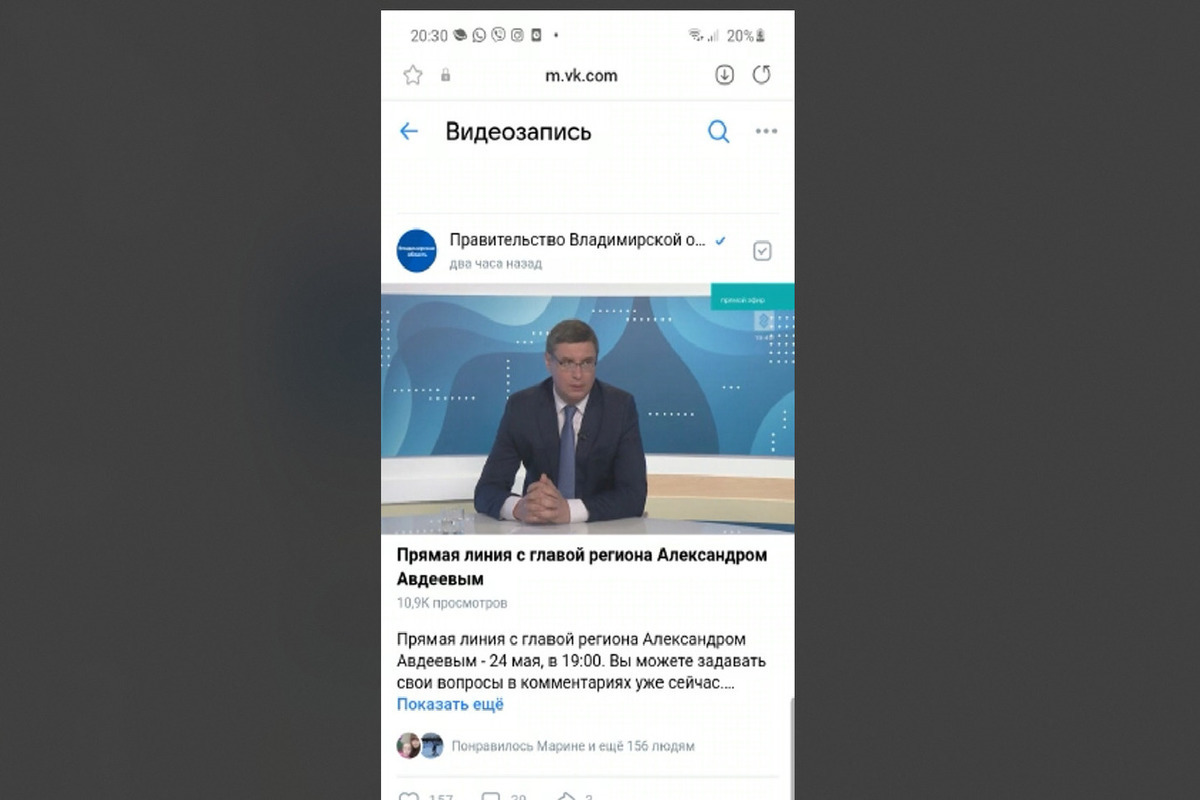Open the three-dots more options menu
The height and width of the screenshot is (800, 1200).
point(766,131)
